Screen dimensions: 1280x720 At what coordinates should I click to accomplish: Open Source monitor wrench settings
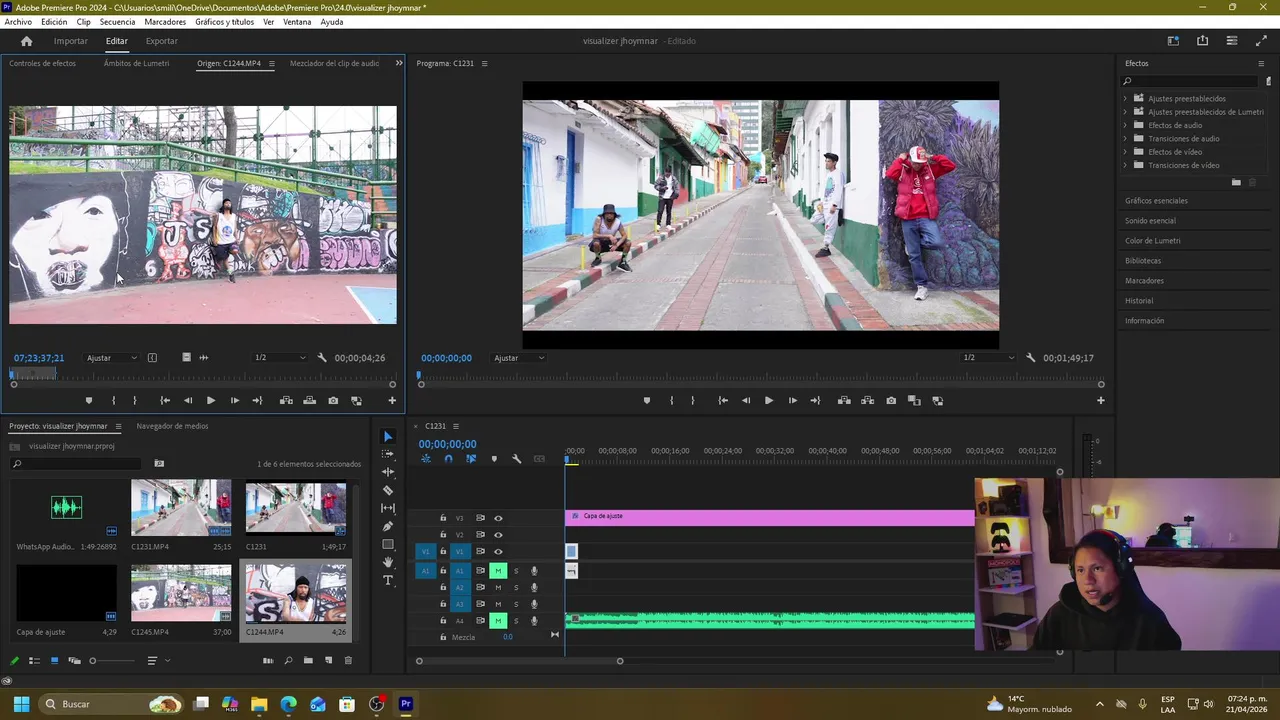tap(322, 358)
